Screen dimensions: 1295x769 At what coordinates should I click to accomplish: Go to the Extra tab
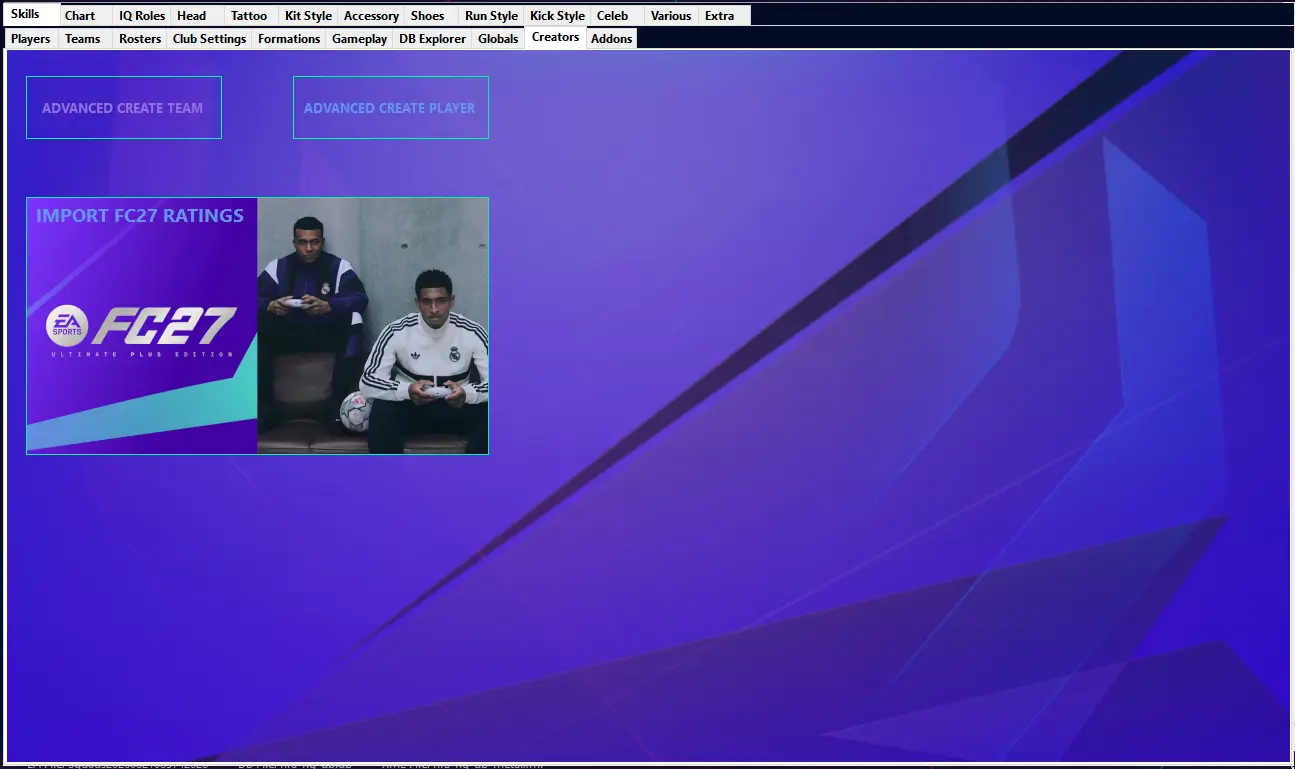725,16
